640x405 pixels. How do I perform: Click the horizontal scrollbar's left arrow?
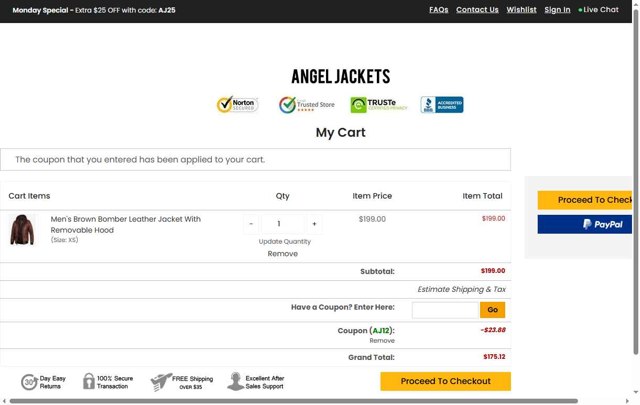4,401
